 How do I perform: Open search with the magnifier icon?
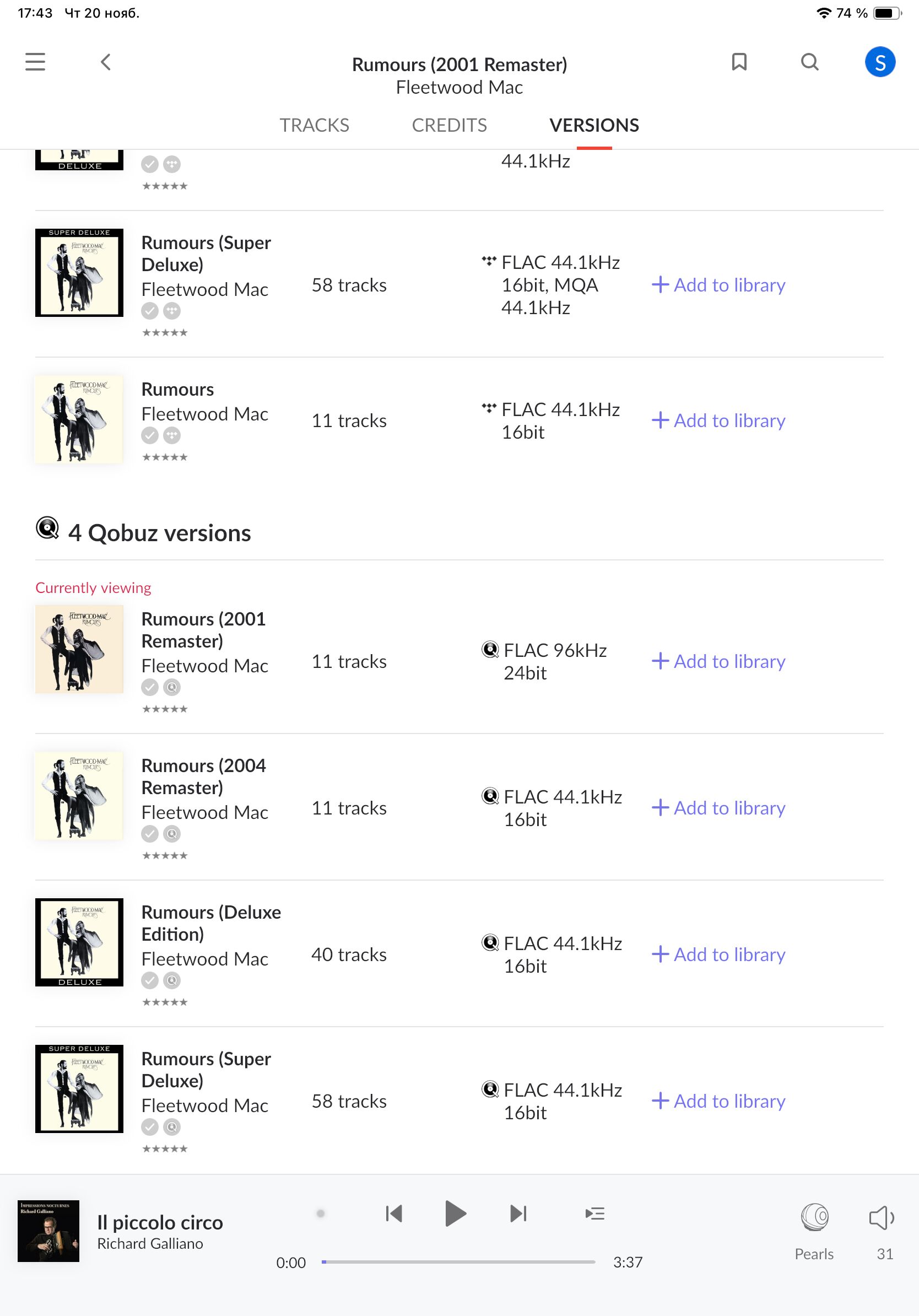[x=809, y=62]
